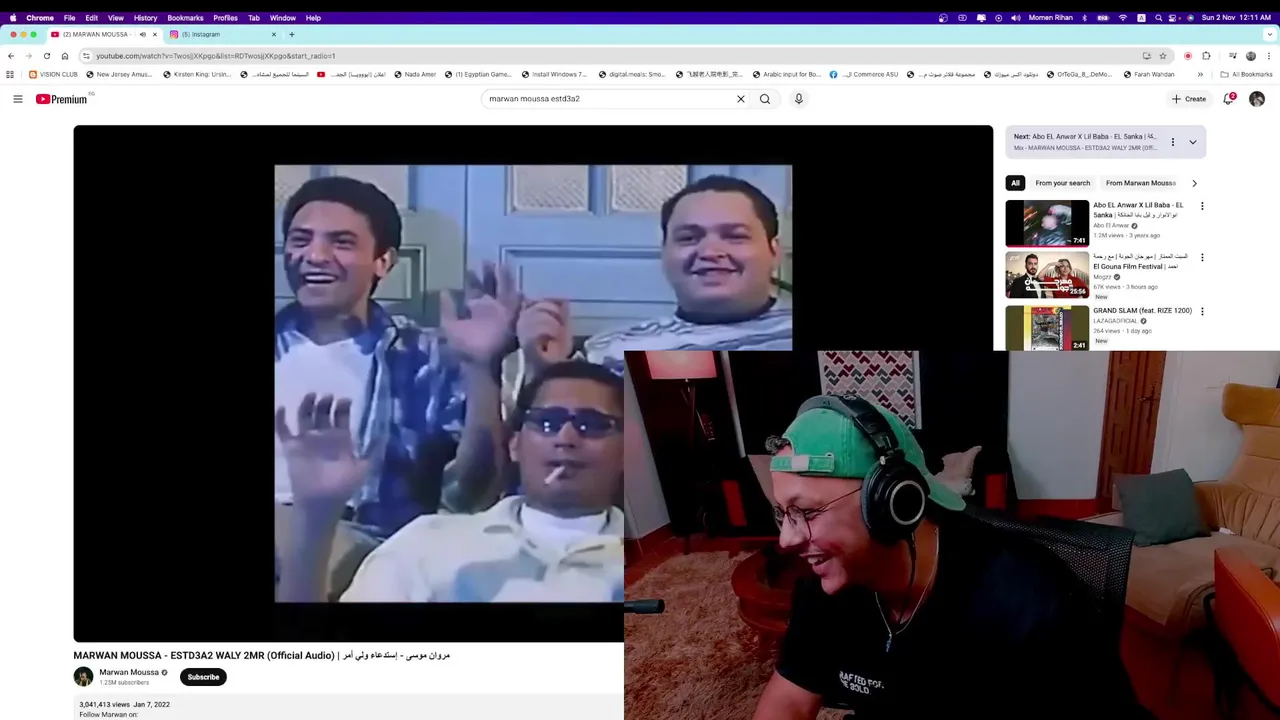Image resolution: width=1280 pixels, height=720 pixels.
Task: Open the Chrome extensions puzzle icon
Action: click(x=1207, y=56)
